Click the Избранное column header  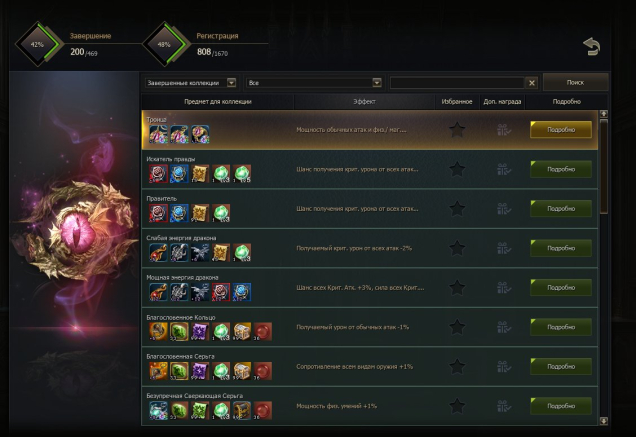pyautogui.click(x=457, y=101)
